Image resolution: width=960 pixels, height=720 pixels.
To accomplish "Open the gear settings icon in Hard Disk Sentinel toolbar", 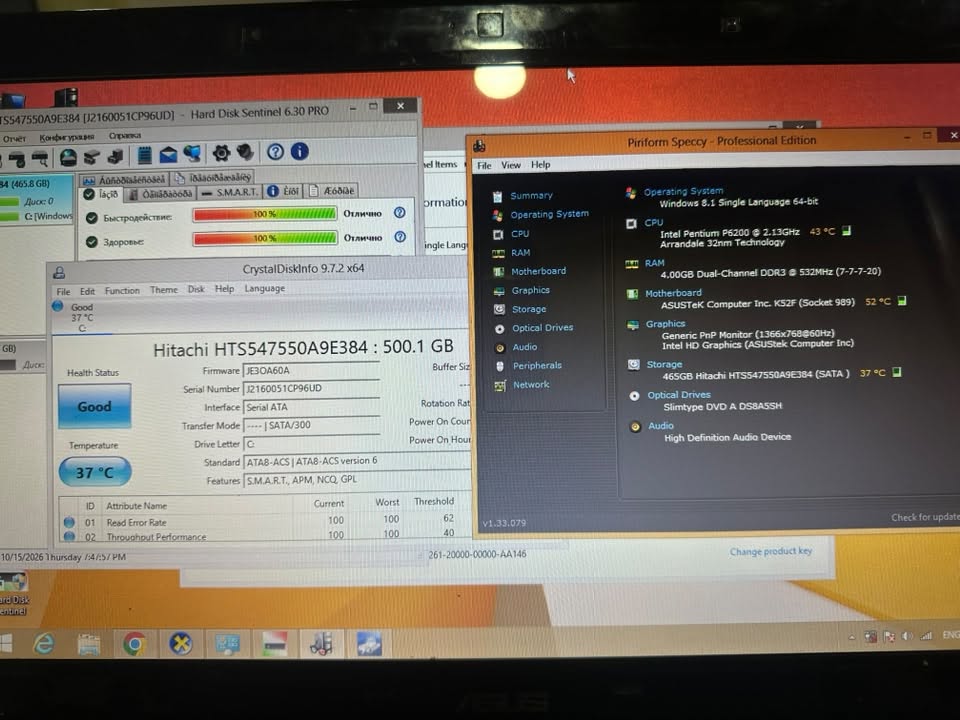I will (x=222, y=153).
